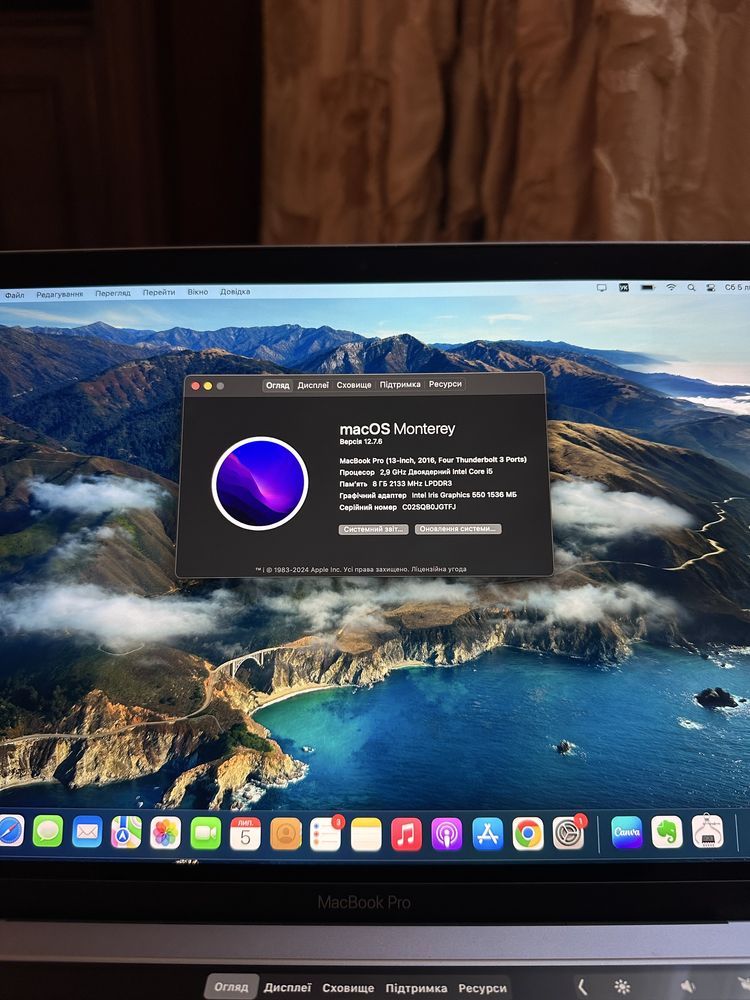Launch Messages from the Dock
Image resolution: width=750 pixels, height=1000 pixels.
(x=48, y=831)
